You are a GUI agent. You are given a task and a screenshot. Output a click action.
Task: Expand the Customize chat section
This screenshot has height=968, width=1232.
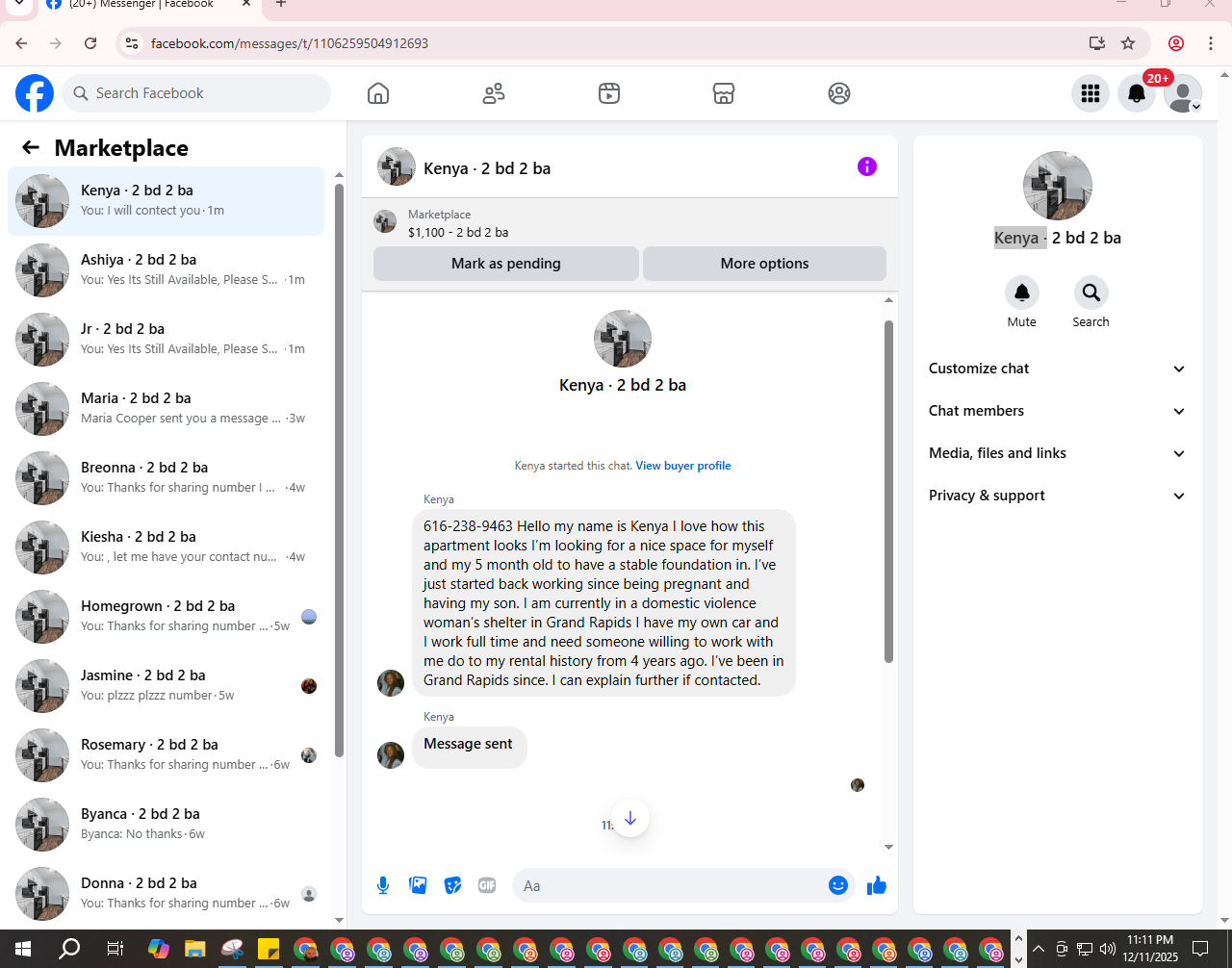click(x=1057, y=369)
